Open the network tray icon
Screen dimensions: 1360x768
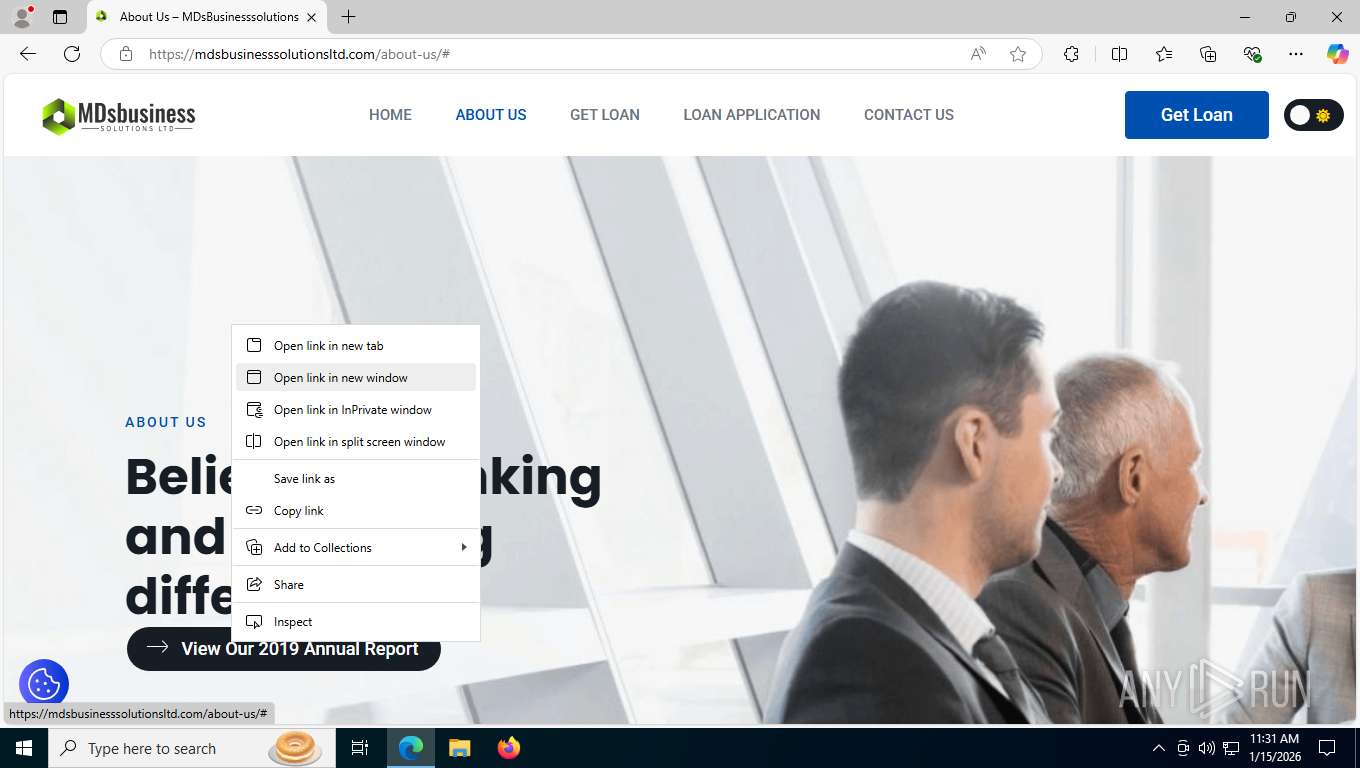(1231, 748)
